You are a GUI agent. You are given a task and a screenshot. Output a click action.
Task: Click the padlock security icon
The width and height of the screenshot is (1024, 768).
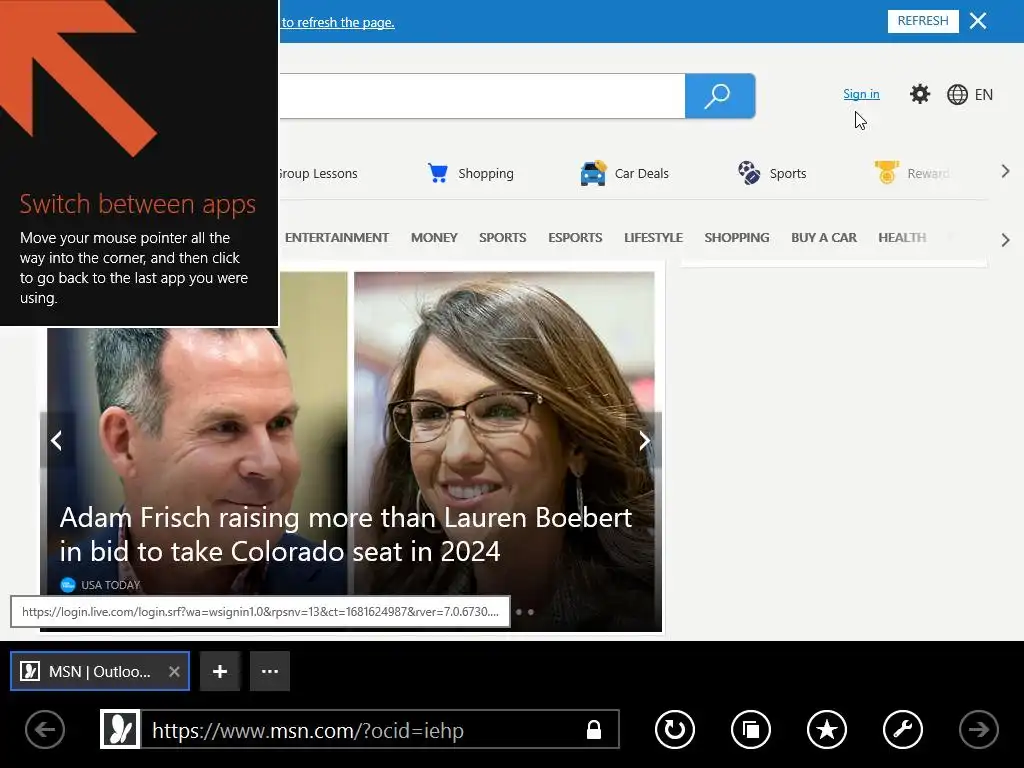[x=594, y=729]
